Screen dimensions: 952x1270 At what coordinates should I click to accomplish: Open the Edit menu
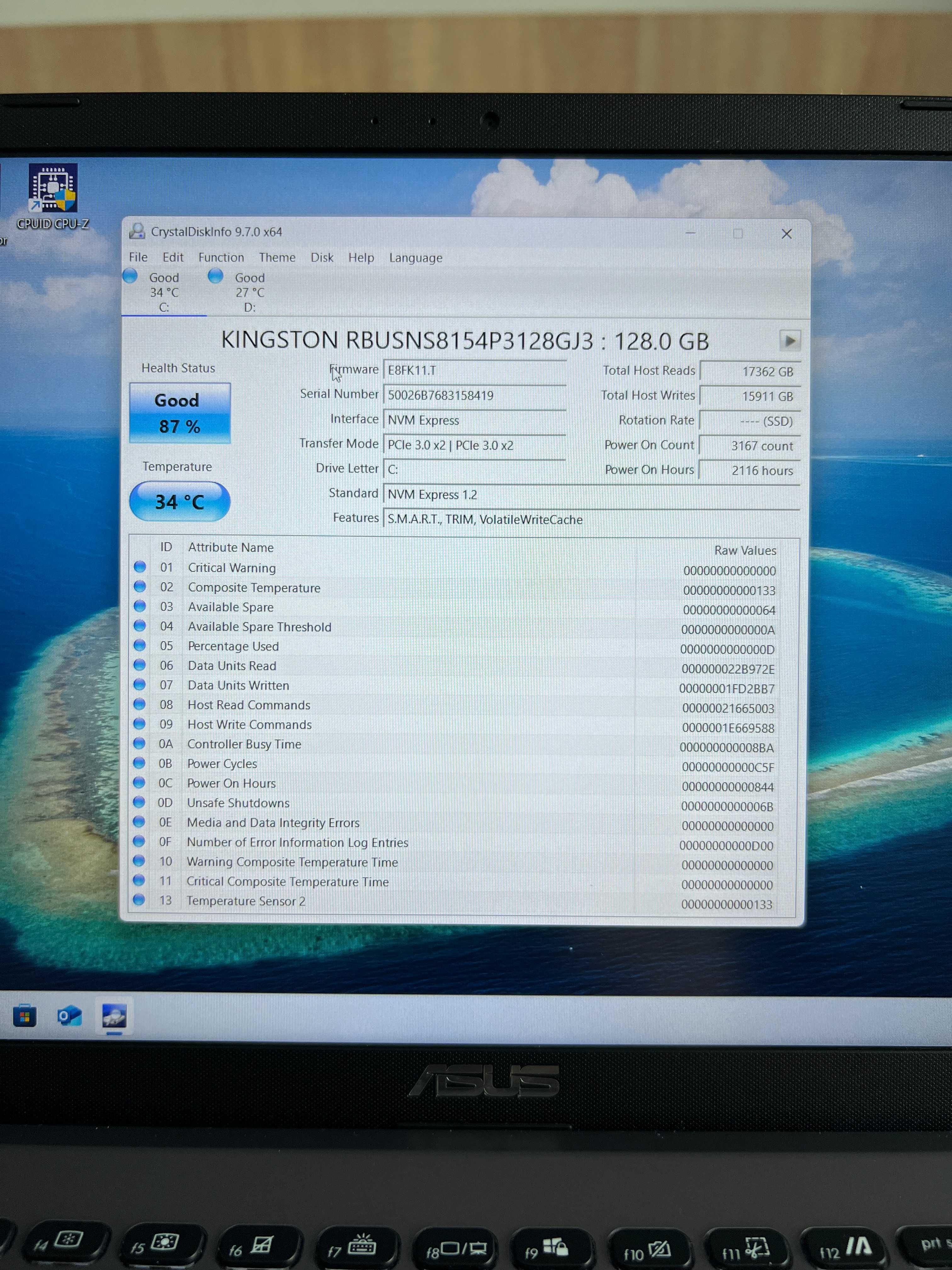click(173, 257)
